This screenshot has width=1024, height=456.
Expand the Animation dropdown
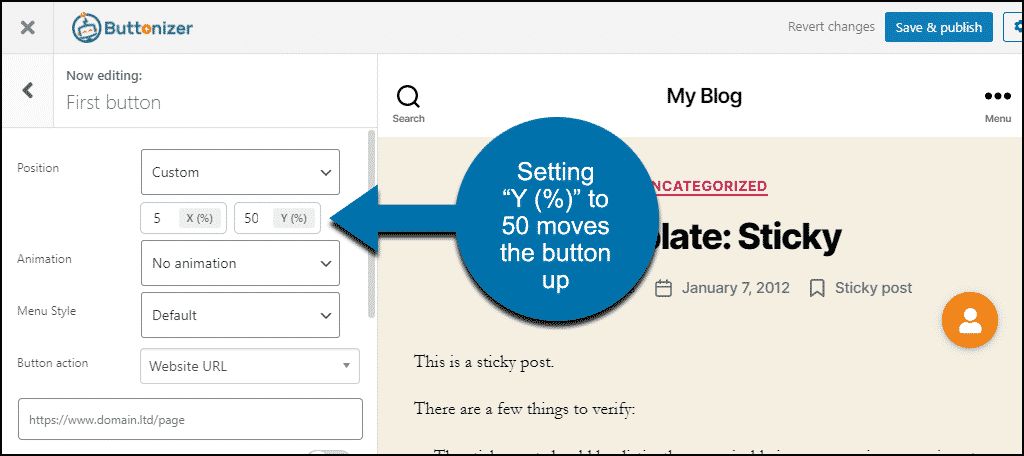240,263
